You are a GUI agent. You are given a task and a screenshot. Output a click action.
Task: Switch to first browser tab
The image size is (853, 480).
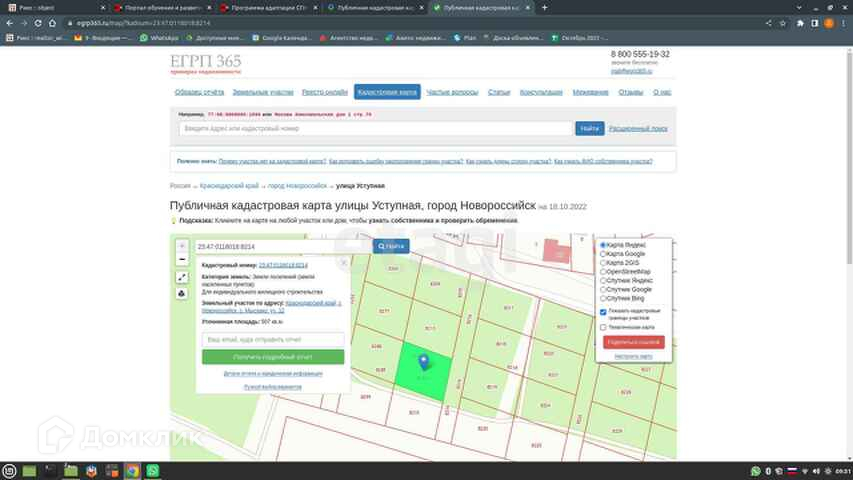[57, 8]
